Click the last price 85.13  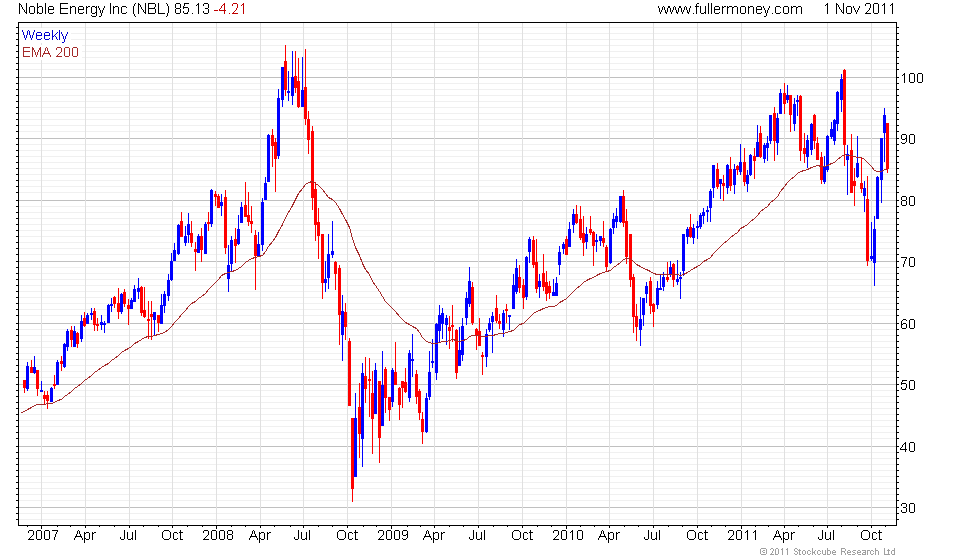[192, 9]
